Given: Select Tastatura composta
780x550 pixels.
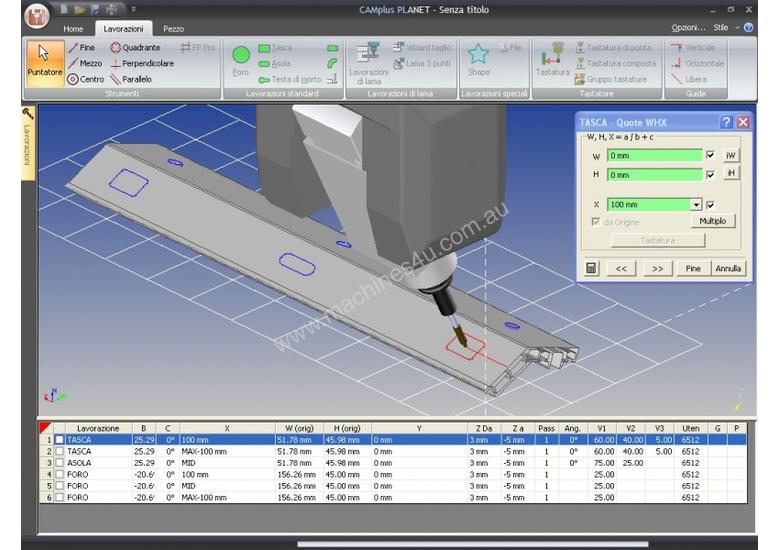Looking at the screenshot, I should point(616,64).
